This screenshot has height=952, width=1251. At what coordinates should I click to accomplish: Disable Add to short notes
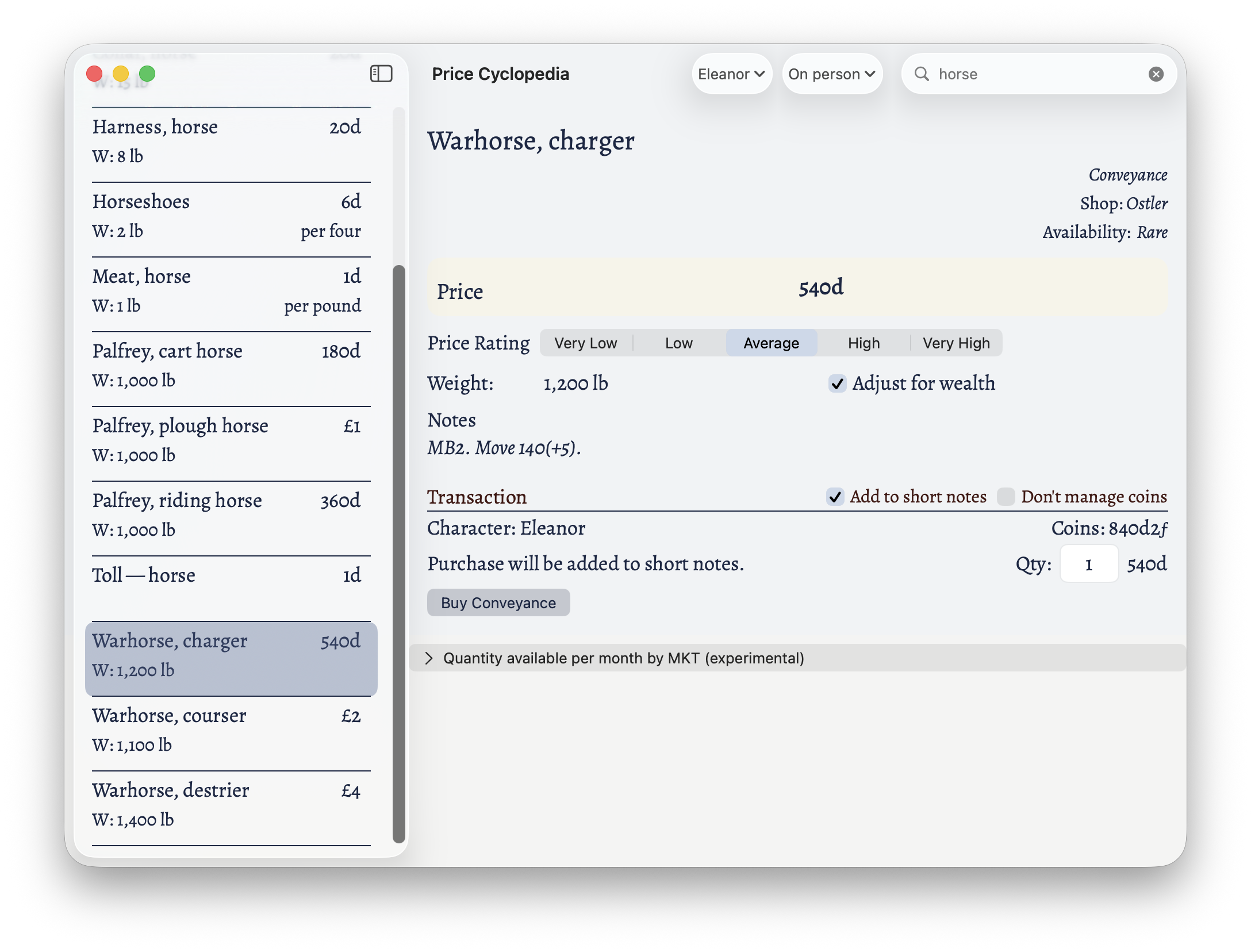(x=835, y=497)
